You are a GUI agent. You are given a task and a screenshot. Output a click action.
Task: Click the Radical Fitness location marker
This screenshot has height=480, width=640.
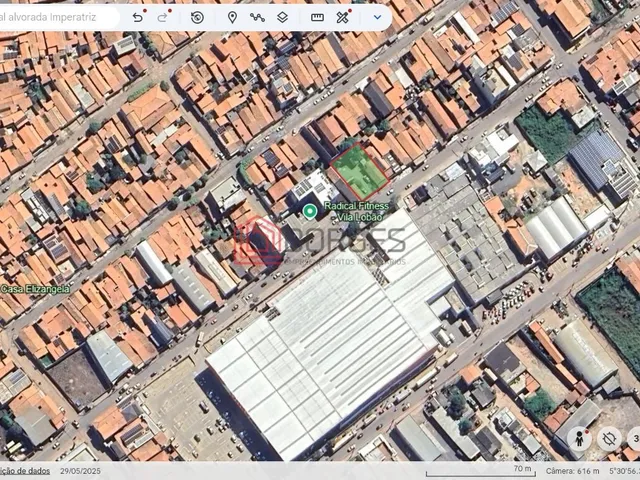(x=310, y=211)
